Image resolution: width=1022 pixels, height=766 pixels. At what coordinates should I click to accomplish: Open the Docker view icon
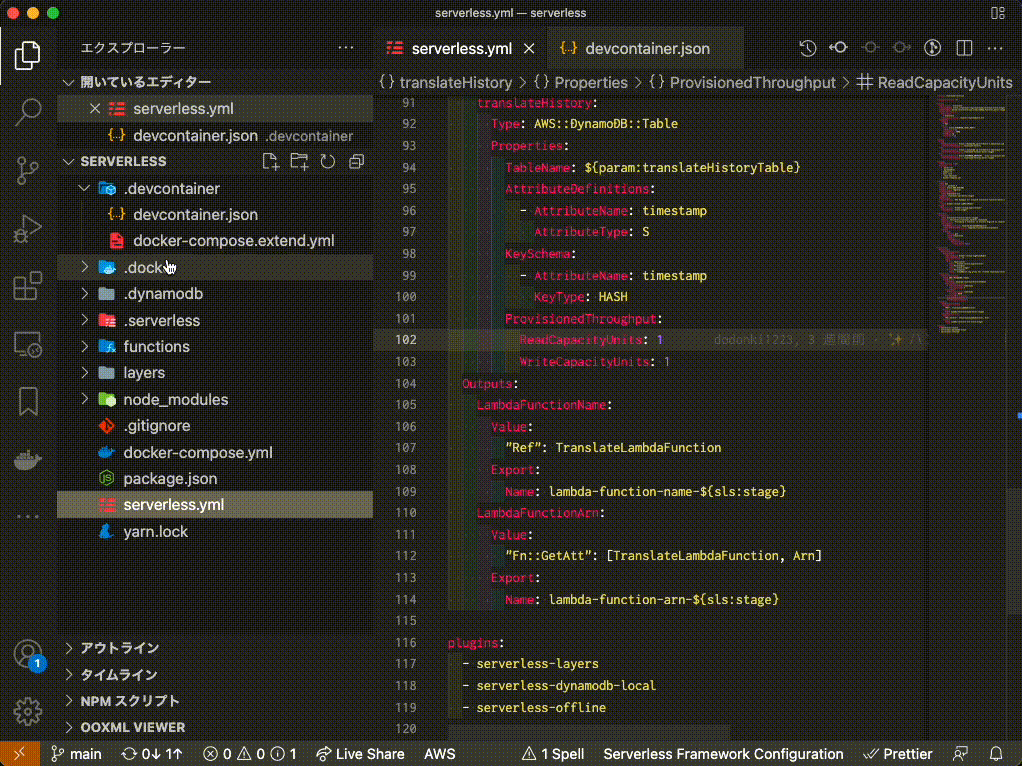pos(27,459)
